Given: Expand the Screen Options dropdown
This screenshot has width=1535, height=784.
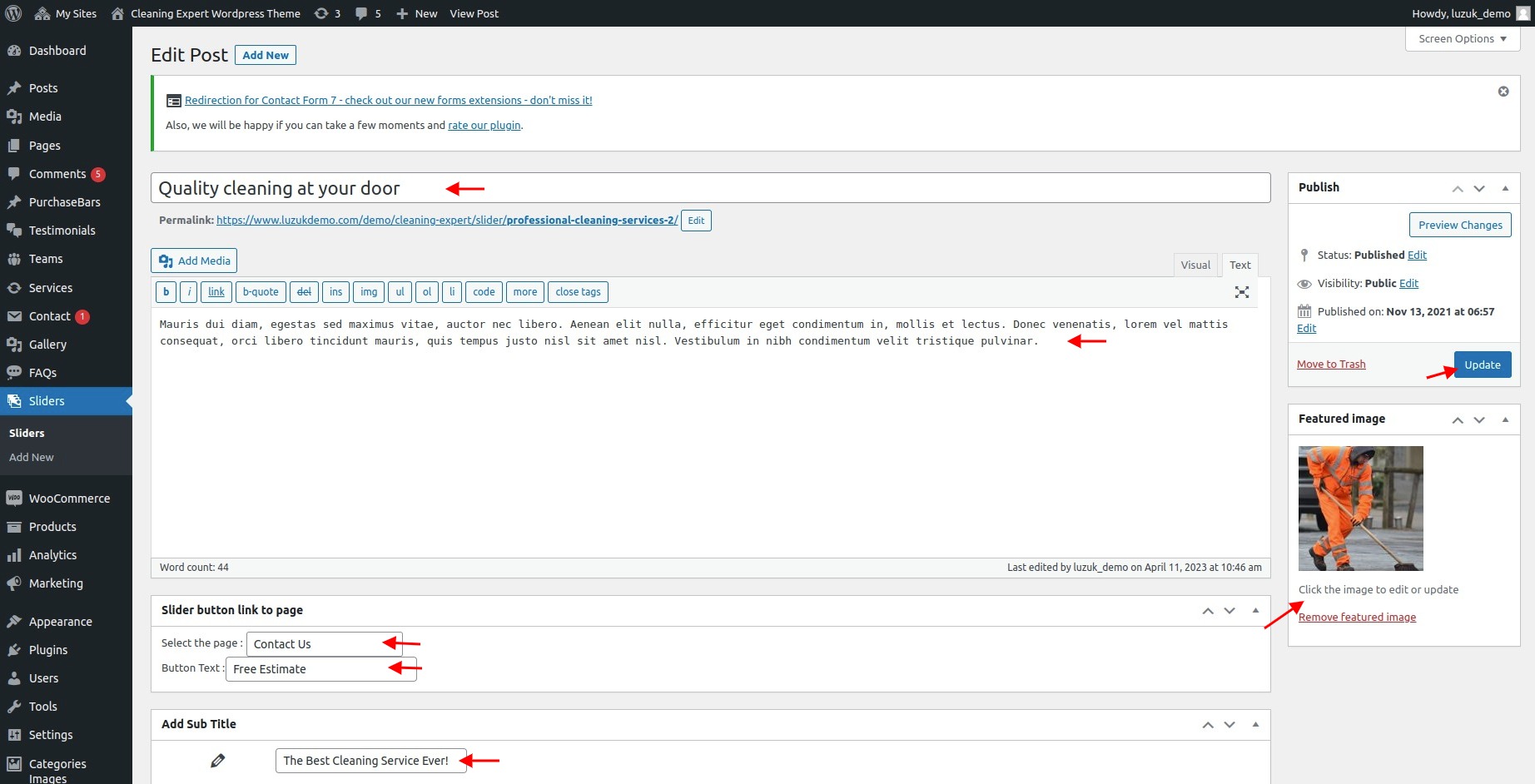Looking at the screenshot, I should click(1463, 38).
